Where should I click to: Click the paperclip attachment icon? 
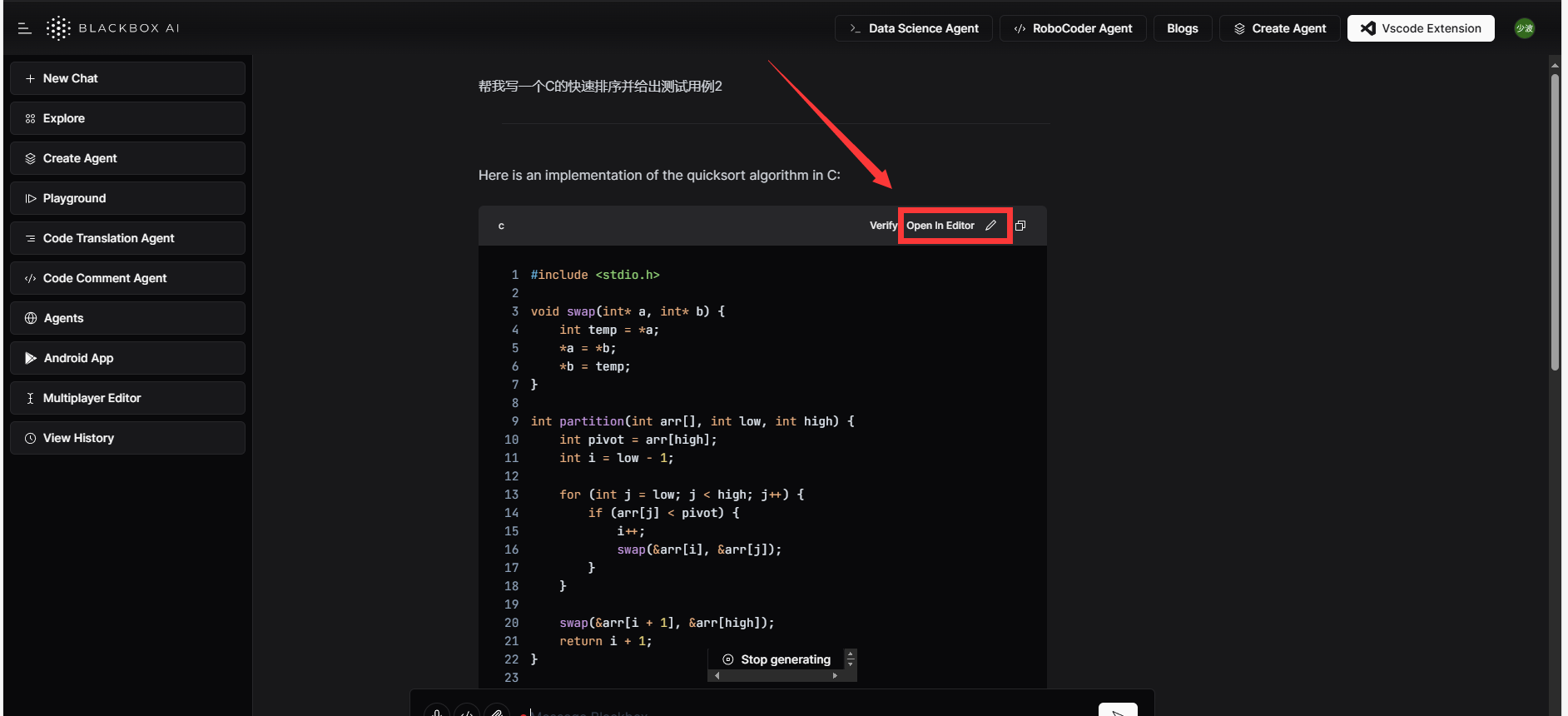(x=497, y=711)
